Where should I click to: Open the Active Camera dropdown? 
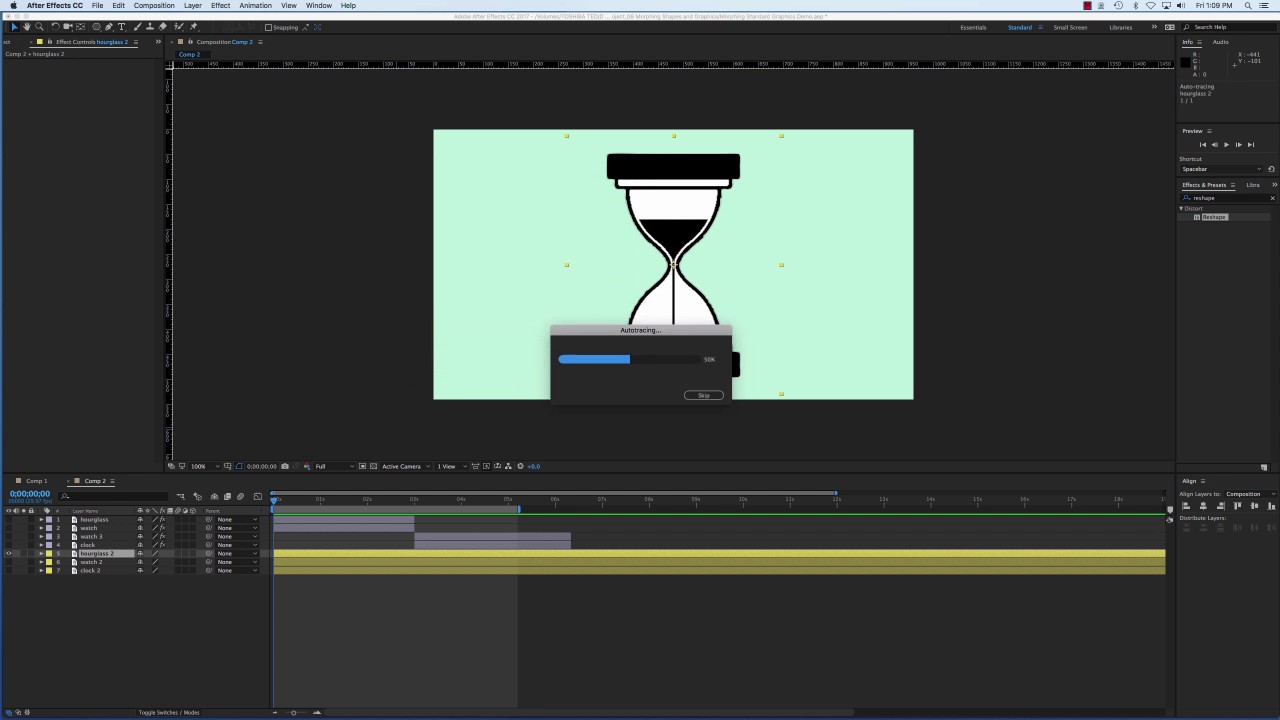[x=406, y=466]
